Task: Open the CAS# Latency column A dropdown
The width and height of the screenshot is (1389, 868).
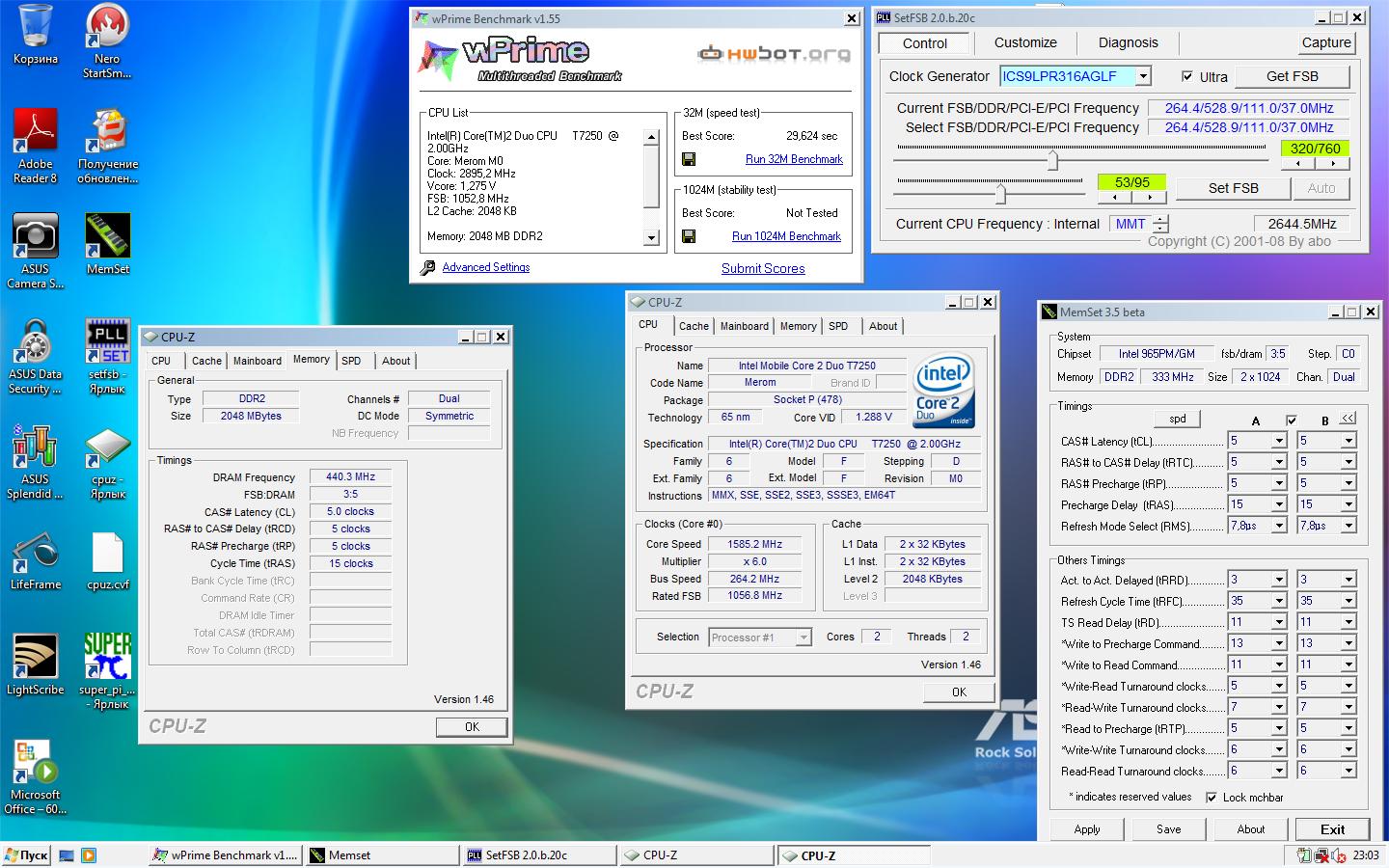Action: coord(1279,441)
